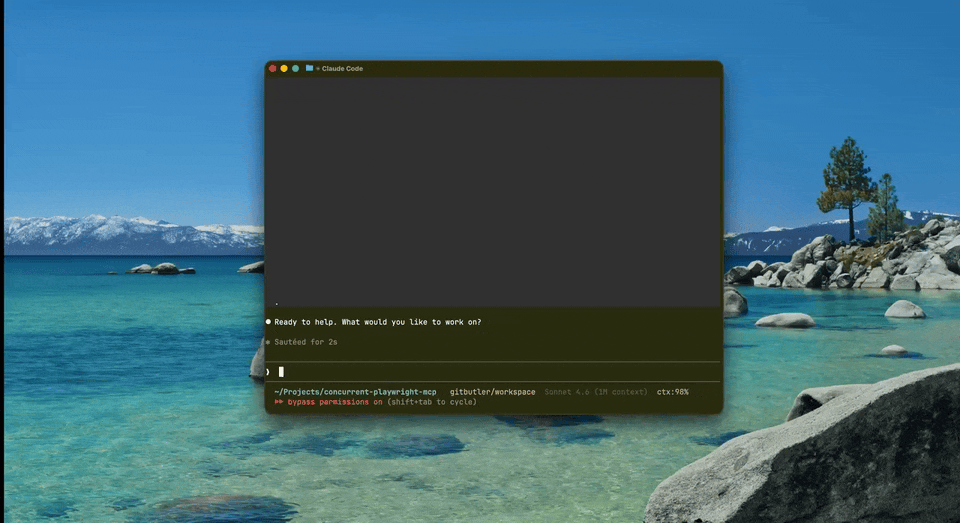960x523 pixels.
Task: Click the '(shift+tab to cycle)' hint
Action: 432,402
